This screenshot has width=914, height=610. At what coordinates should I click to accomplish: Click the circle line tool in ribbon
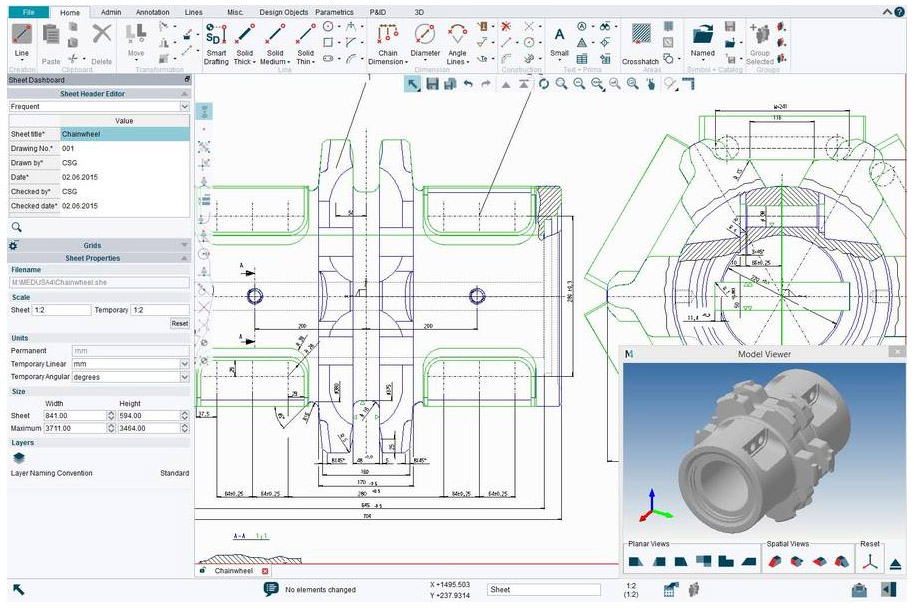pyautogui.click(x=328, y=26)
